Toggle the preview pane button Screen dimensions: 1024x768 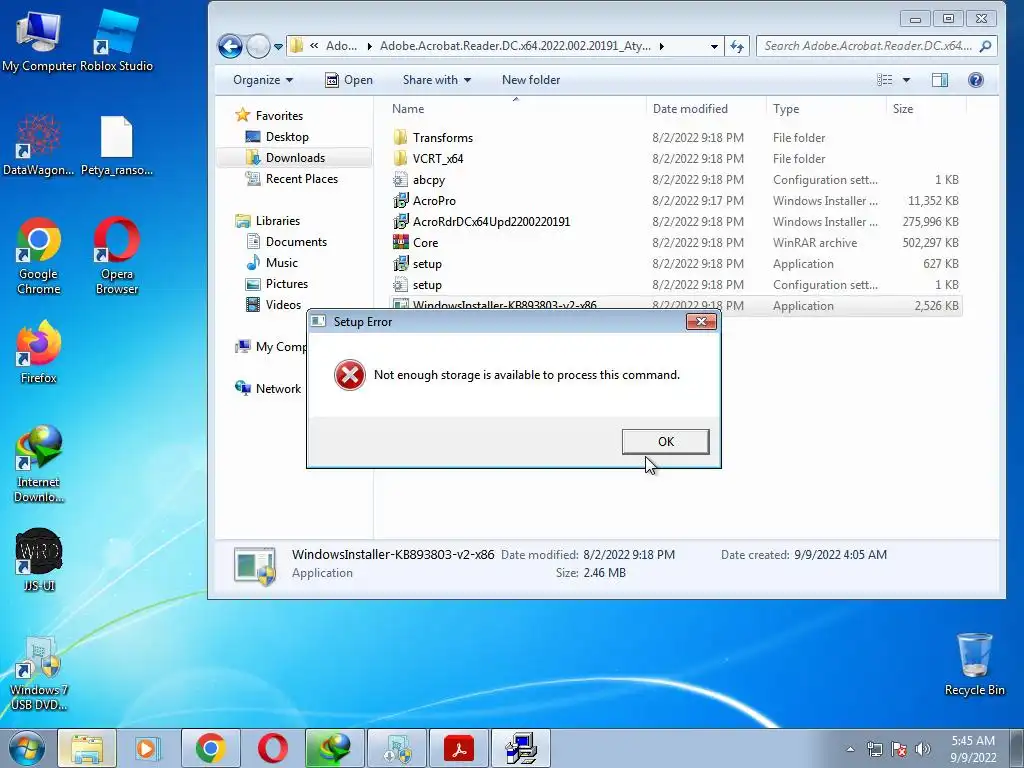940,80
